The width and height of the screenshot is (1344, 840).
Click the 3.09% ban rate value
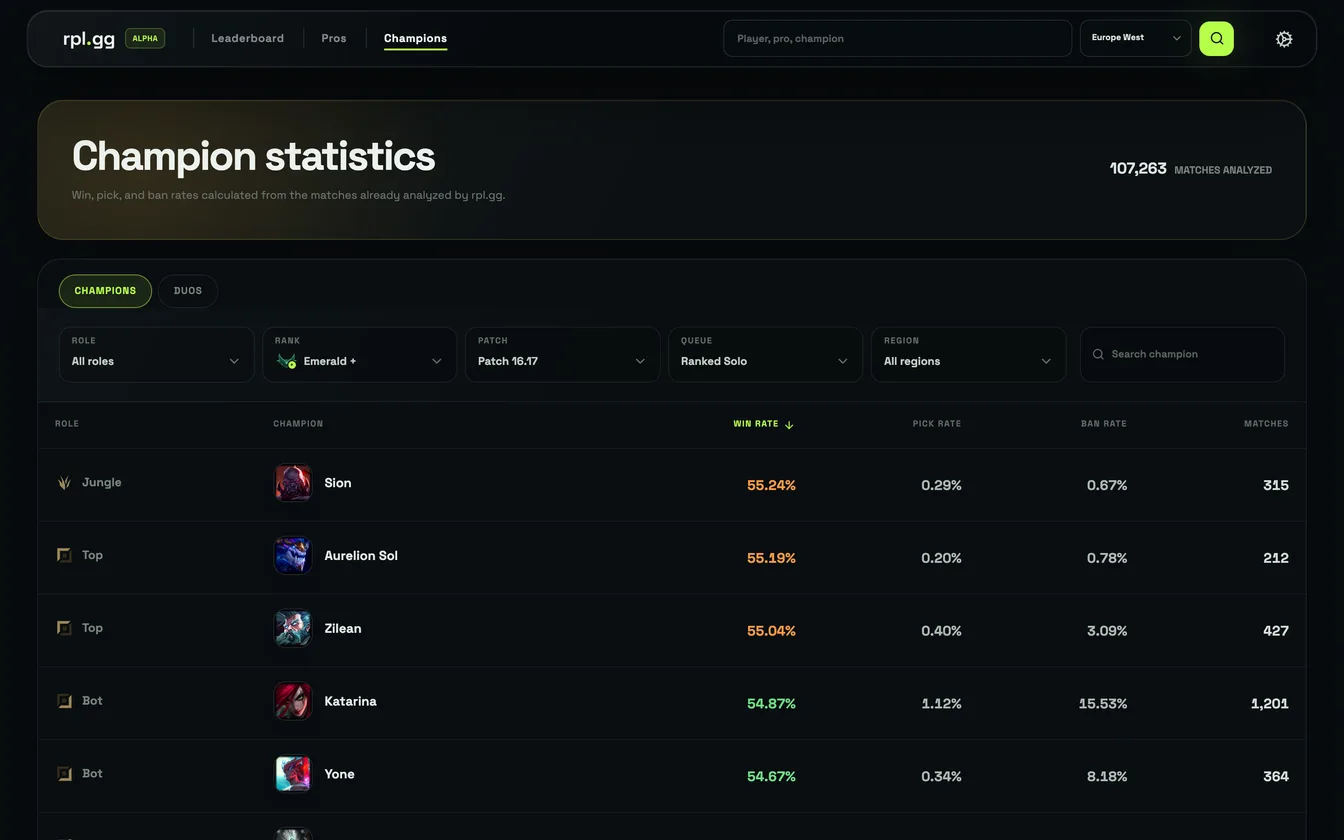(1107, 631)
